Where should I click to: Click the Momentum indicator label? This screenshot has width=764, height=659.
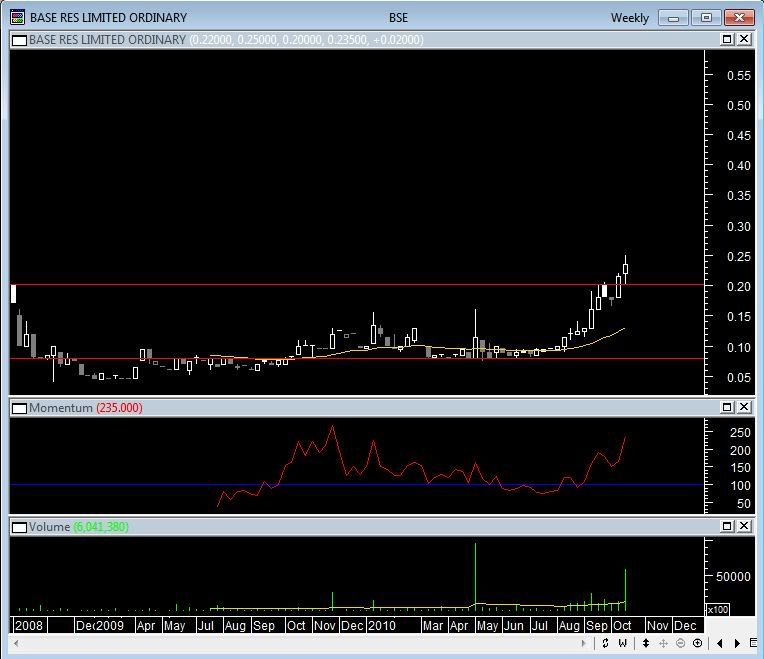60,408
